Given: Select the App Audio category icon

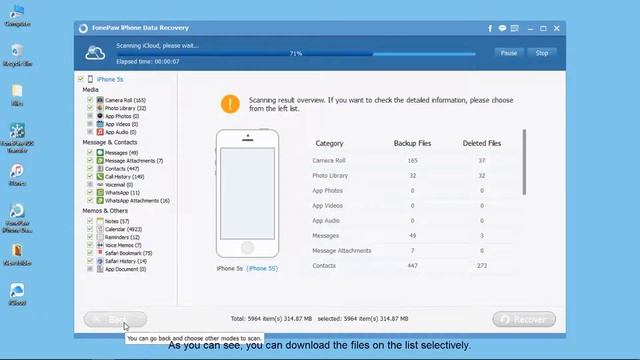Looking at the screenshot, I should pyautogui.click(x=100, y=132).
